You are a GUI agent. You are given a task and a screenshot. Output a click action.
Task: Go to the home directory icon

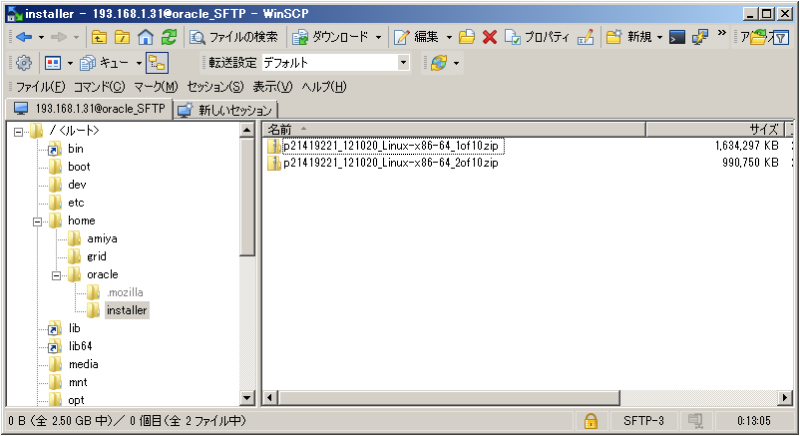145,37
